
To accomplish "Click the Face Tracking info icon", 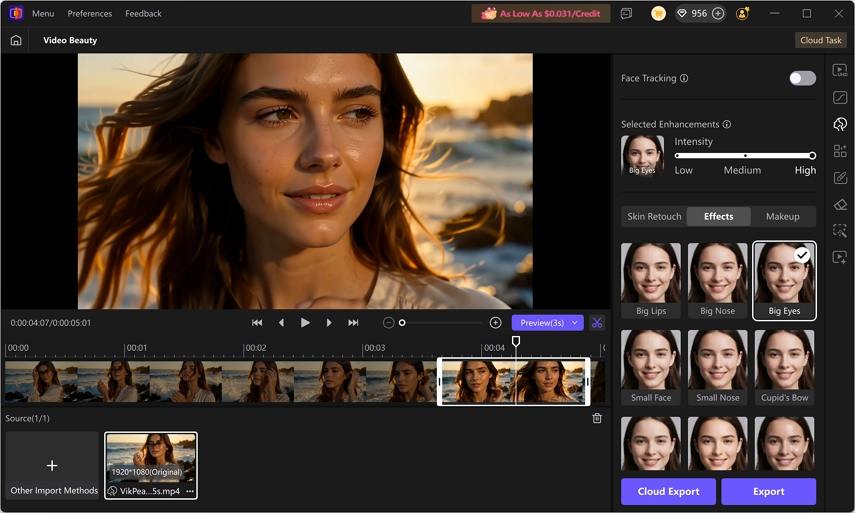I will (684, 78).
